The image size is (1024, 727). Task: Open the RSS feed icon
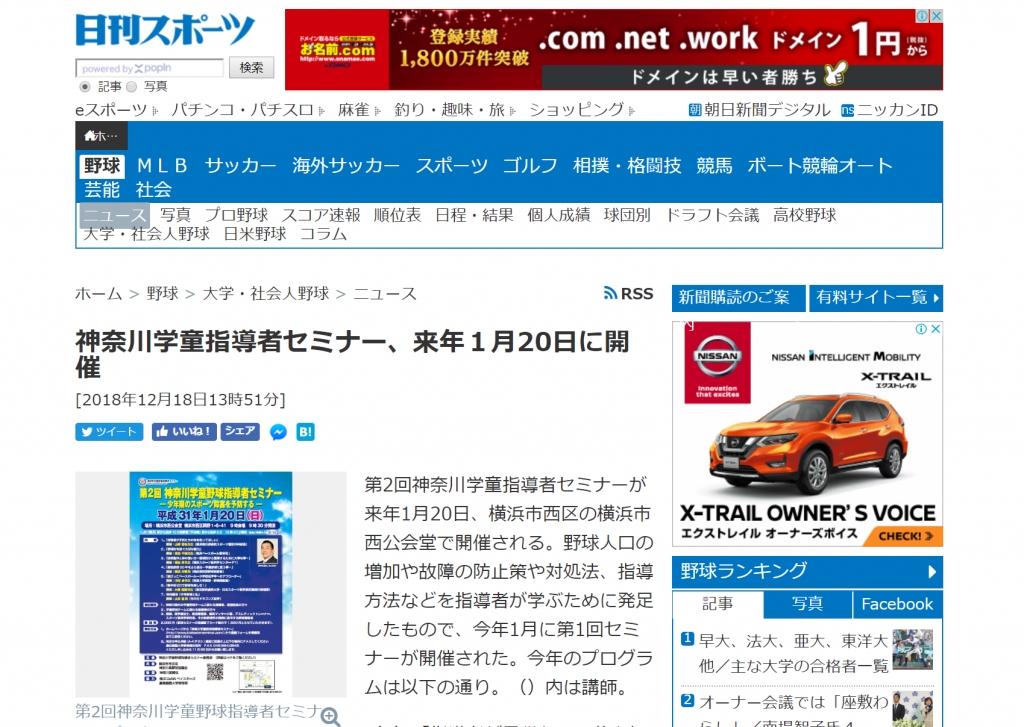coord(610,293)
